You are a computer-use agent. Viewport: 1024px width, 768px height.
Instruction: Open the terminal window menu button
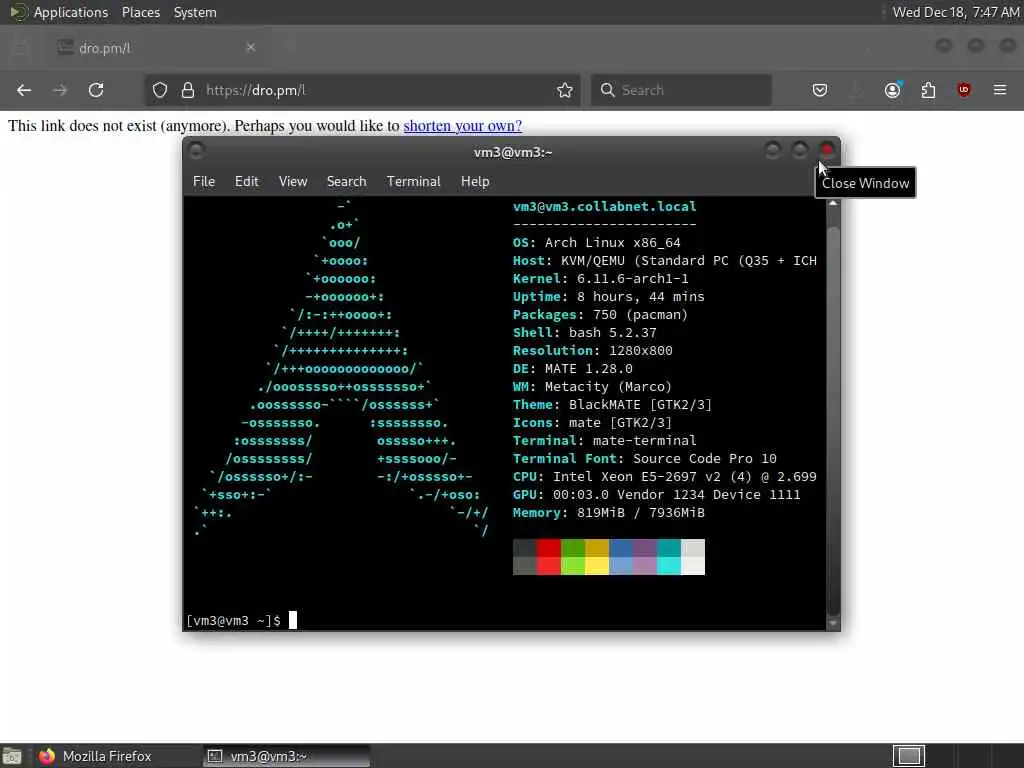pos(196,151)
